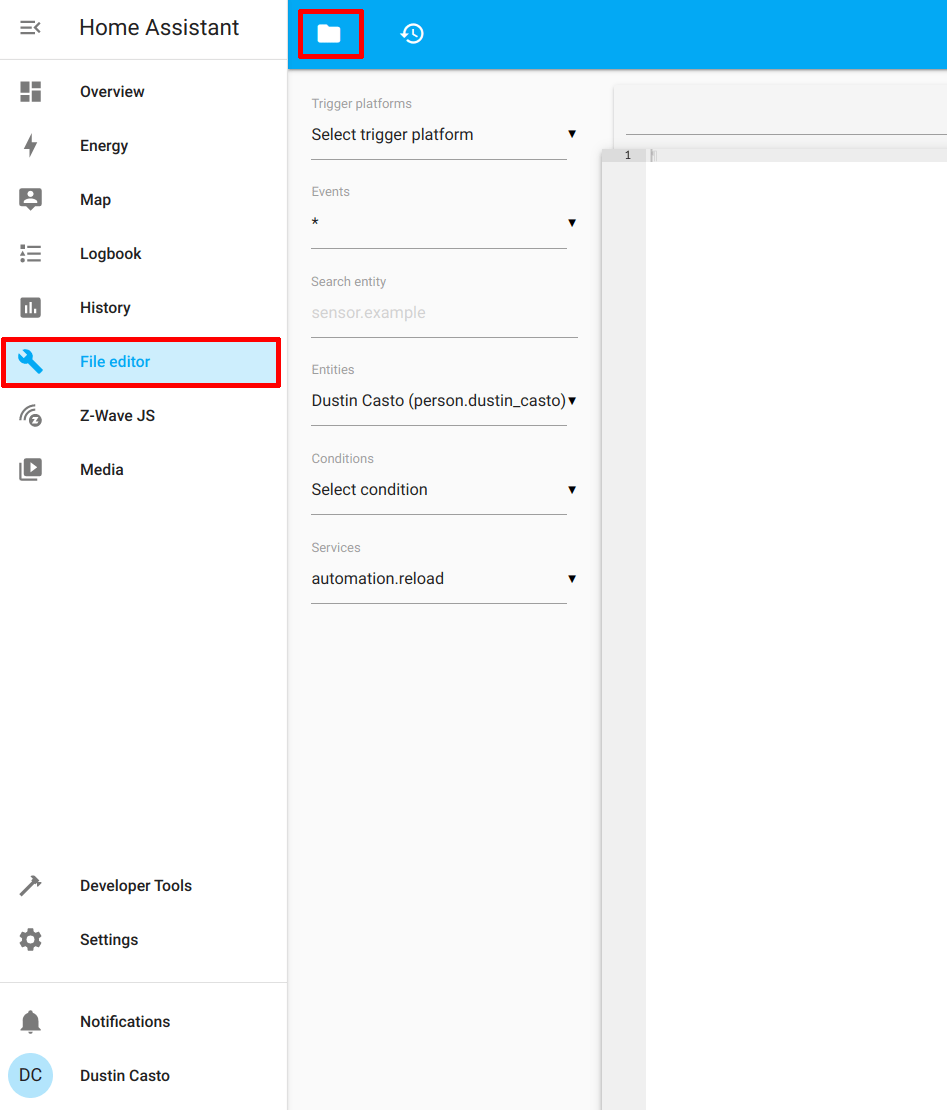Select the Overview dashboard icon
Screen dimensions: 947x1110
pyautogui.click(x=30, y=91)
